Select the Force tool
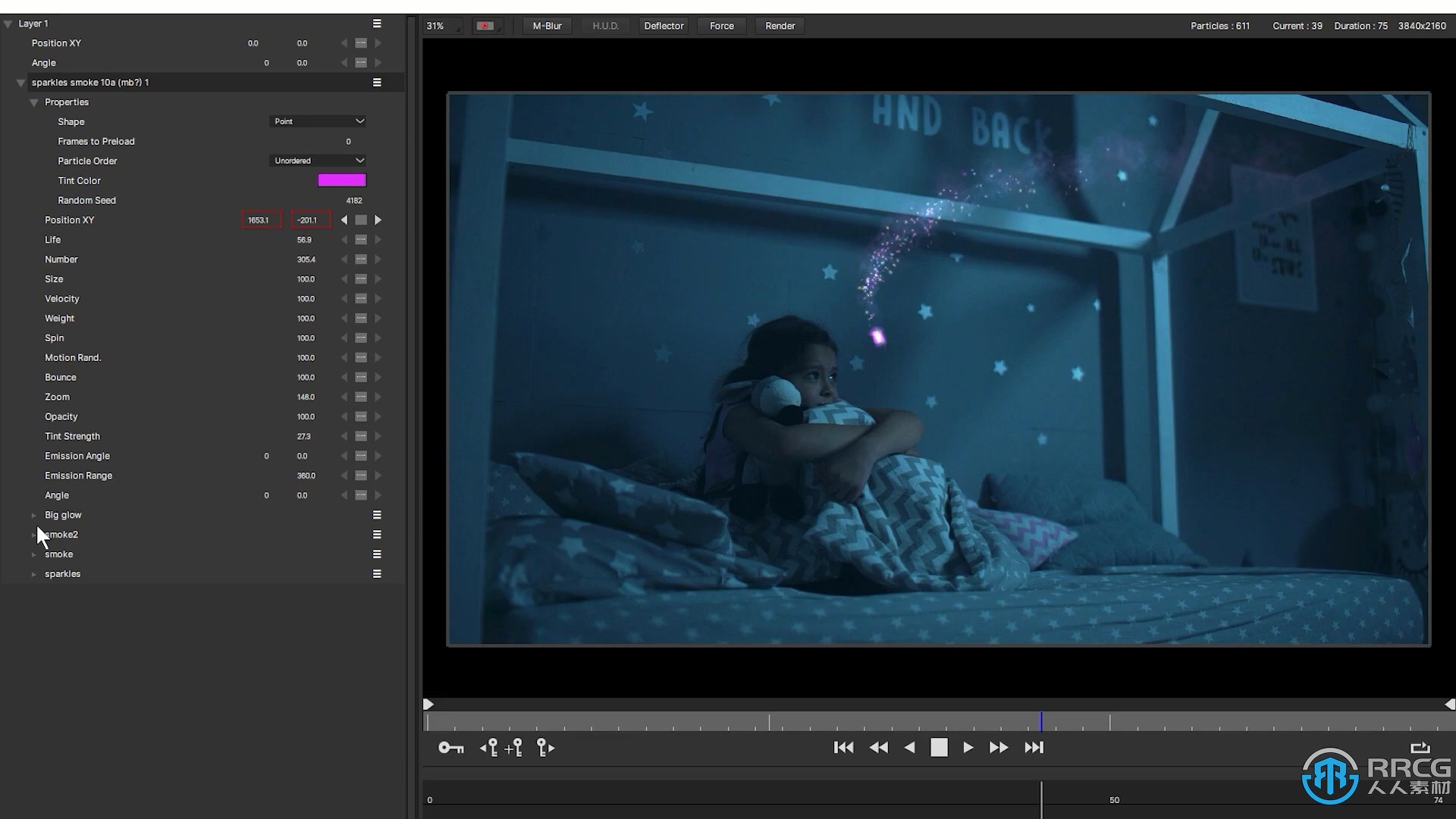 pos(722,26)
